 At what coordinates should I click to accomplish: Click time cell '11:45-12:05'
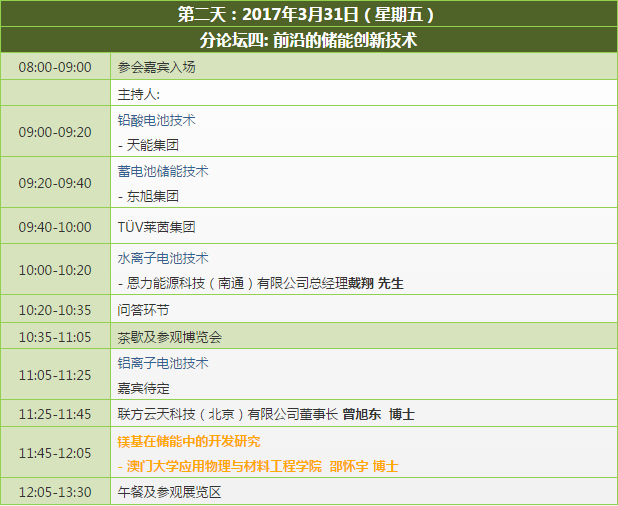coord(55,453)
